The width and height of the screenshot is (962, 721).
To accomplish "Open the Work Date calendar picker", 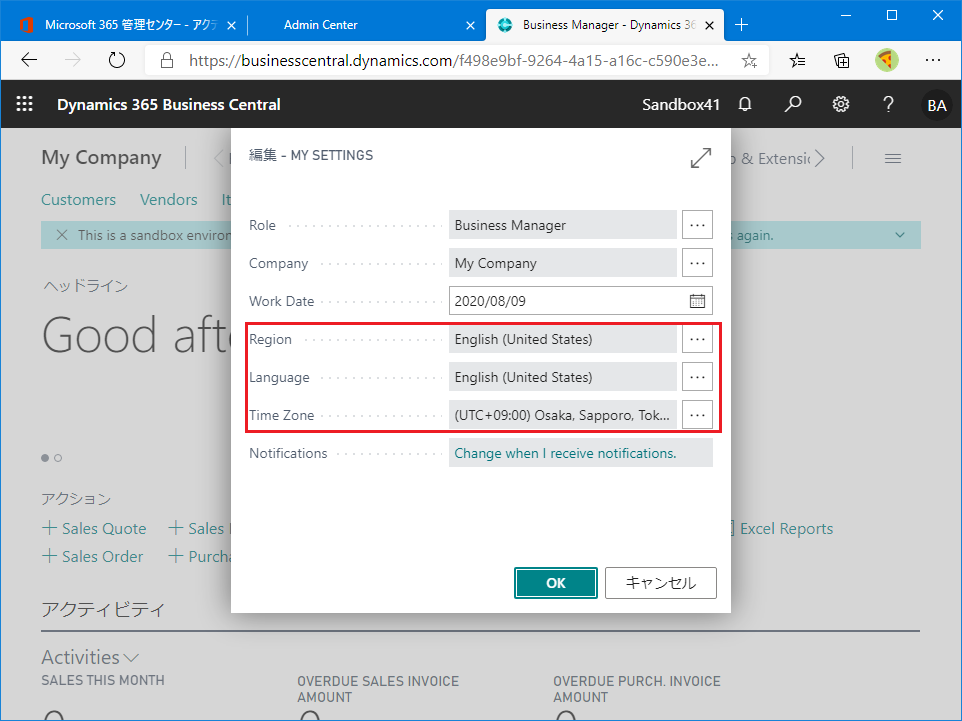I will coord(697,301).
